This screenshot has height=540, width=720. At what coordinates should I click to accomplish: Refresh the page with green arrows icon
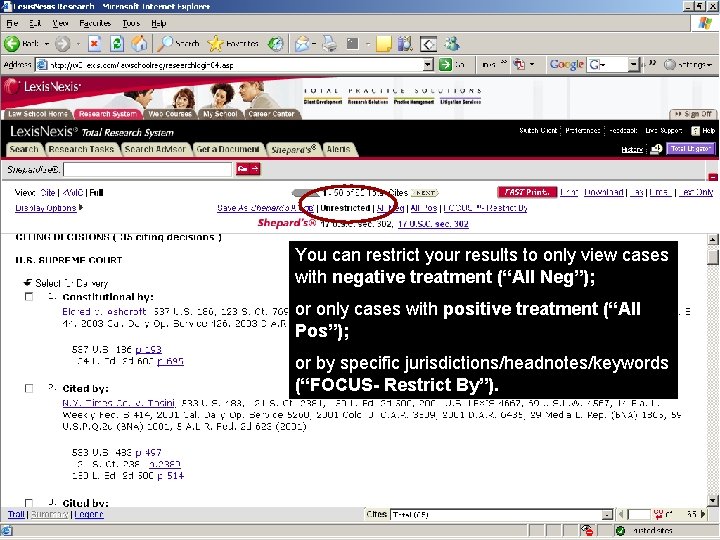point(117,44)
